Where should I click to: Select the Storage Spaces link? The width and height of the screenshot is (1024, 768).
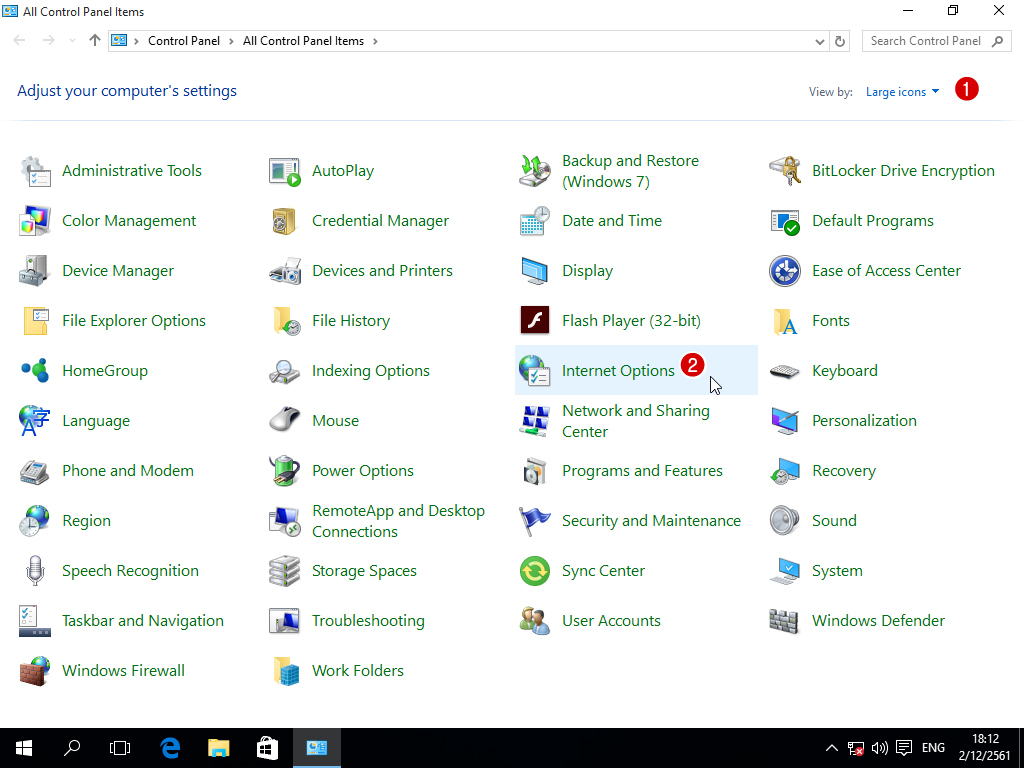pos(364,571)
